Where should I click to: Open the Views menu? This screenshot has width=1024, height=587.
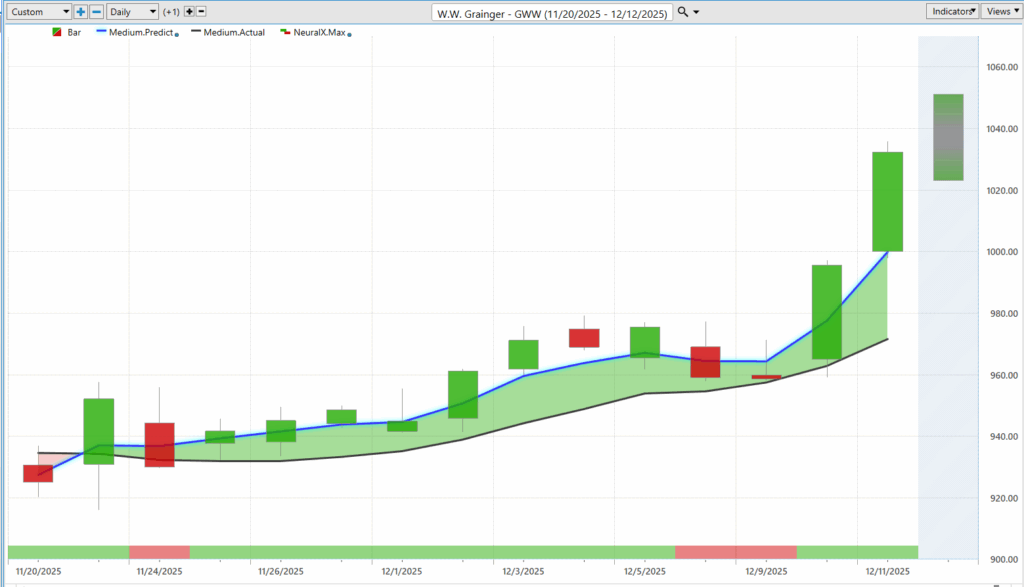click(999, 11)
